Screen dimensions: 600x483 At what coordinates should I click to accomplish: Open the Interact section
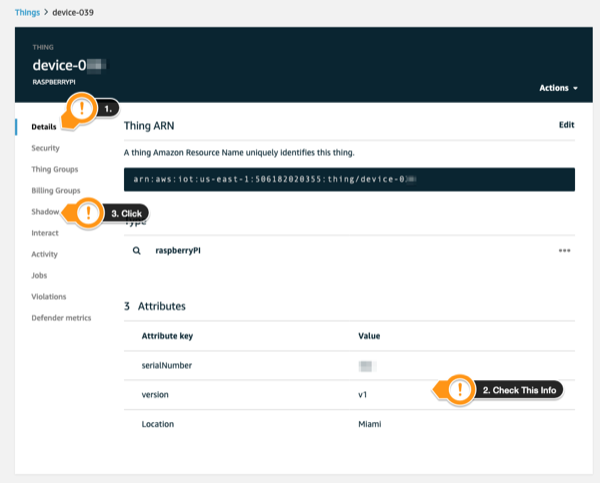click(45, 233)
